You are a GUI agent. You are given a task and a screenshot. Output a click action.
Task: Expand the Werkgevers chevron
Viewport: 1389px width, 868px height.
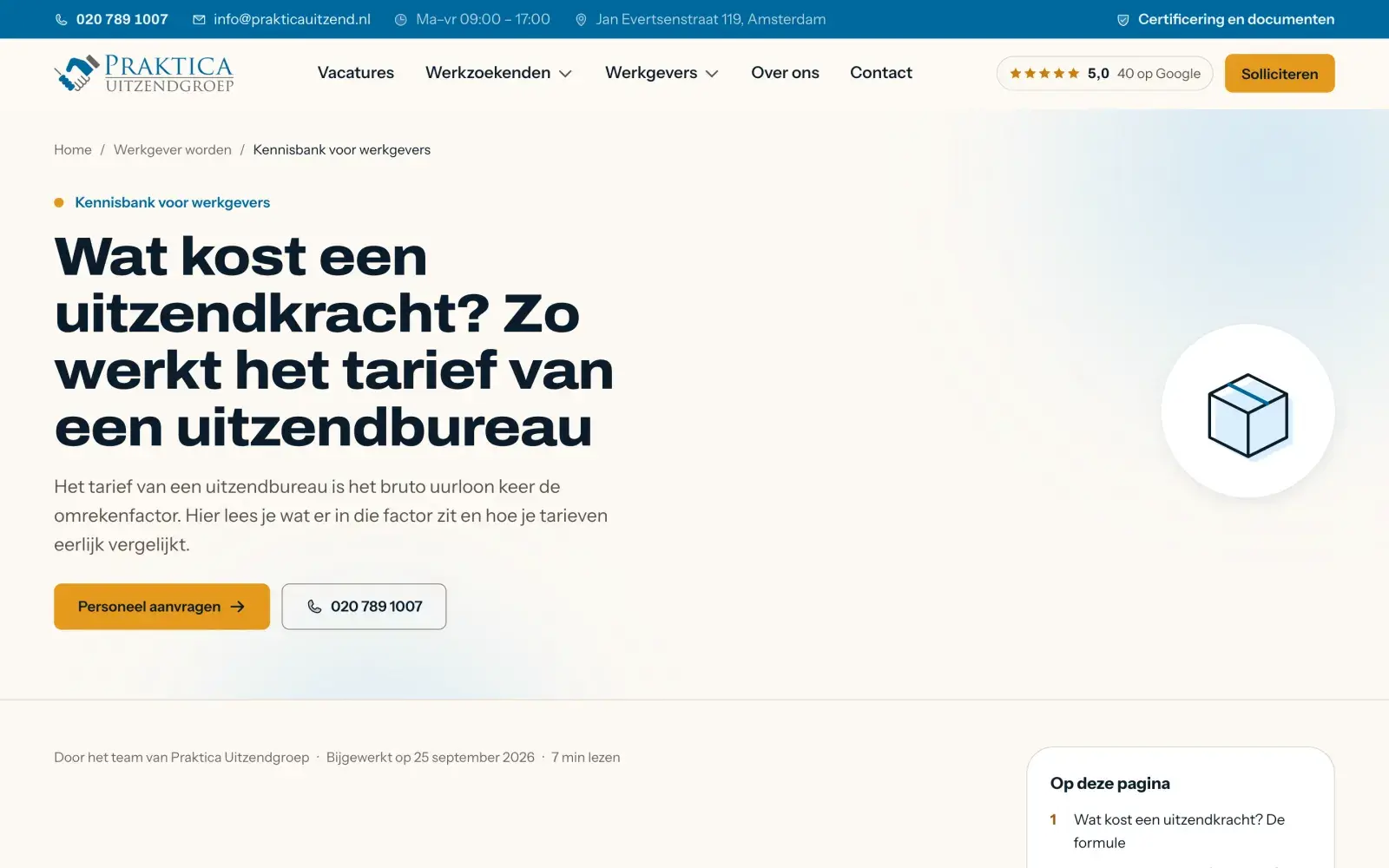(712, 74)
